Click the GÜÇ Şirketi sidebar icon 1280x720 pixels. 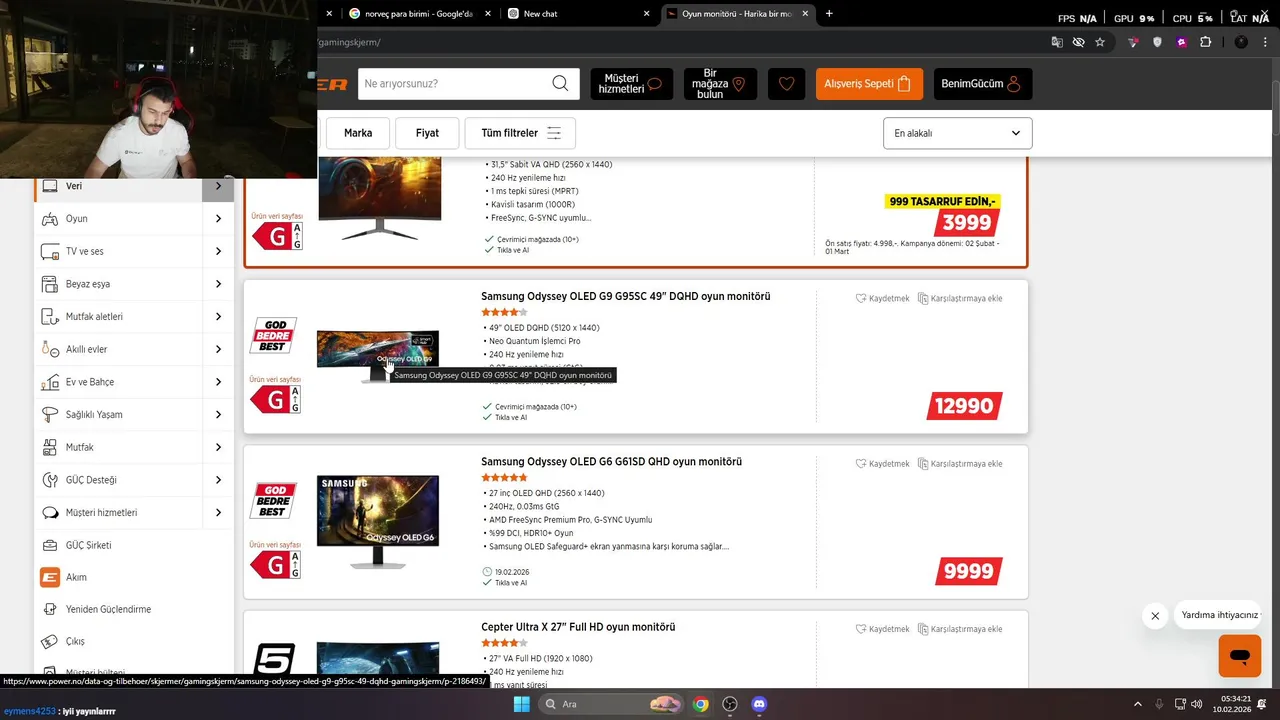50,545
